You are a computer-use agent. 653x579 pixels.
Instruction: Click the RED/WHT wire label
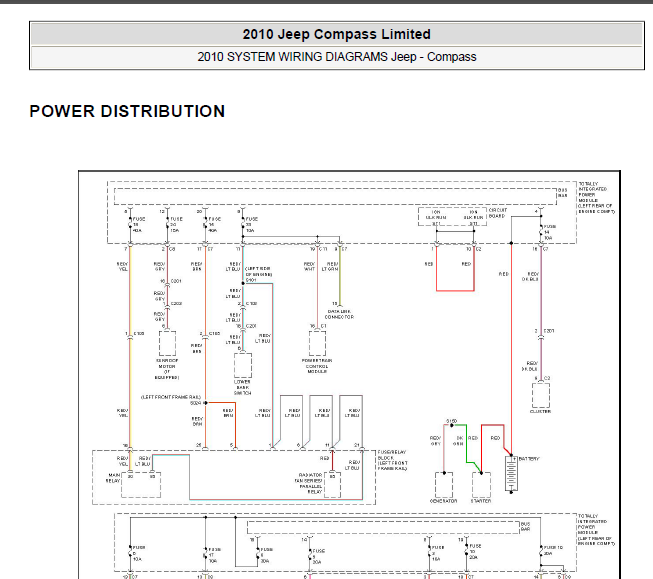pyautogui.click(x=309, y=267)
